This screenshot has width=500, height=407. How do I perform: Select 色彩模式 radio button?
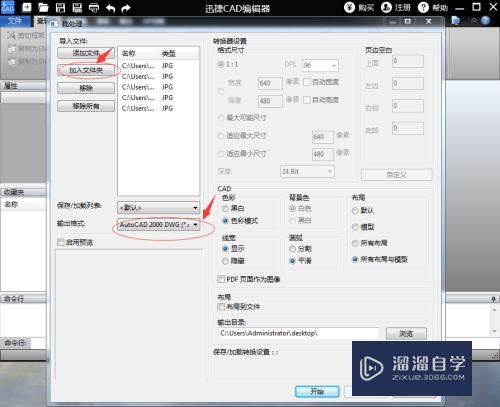(225, 221)
